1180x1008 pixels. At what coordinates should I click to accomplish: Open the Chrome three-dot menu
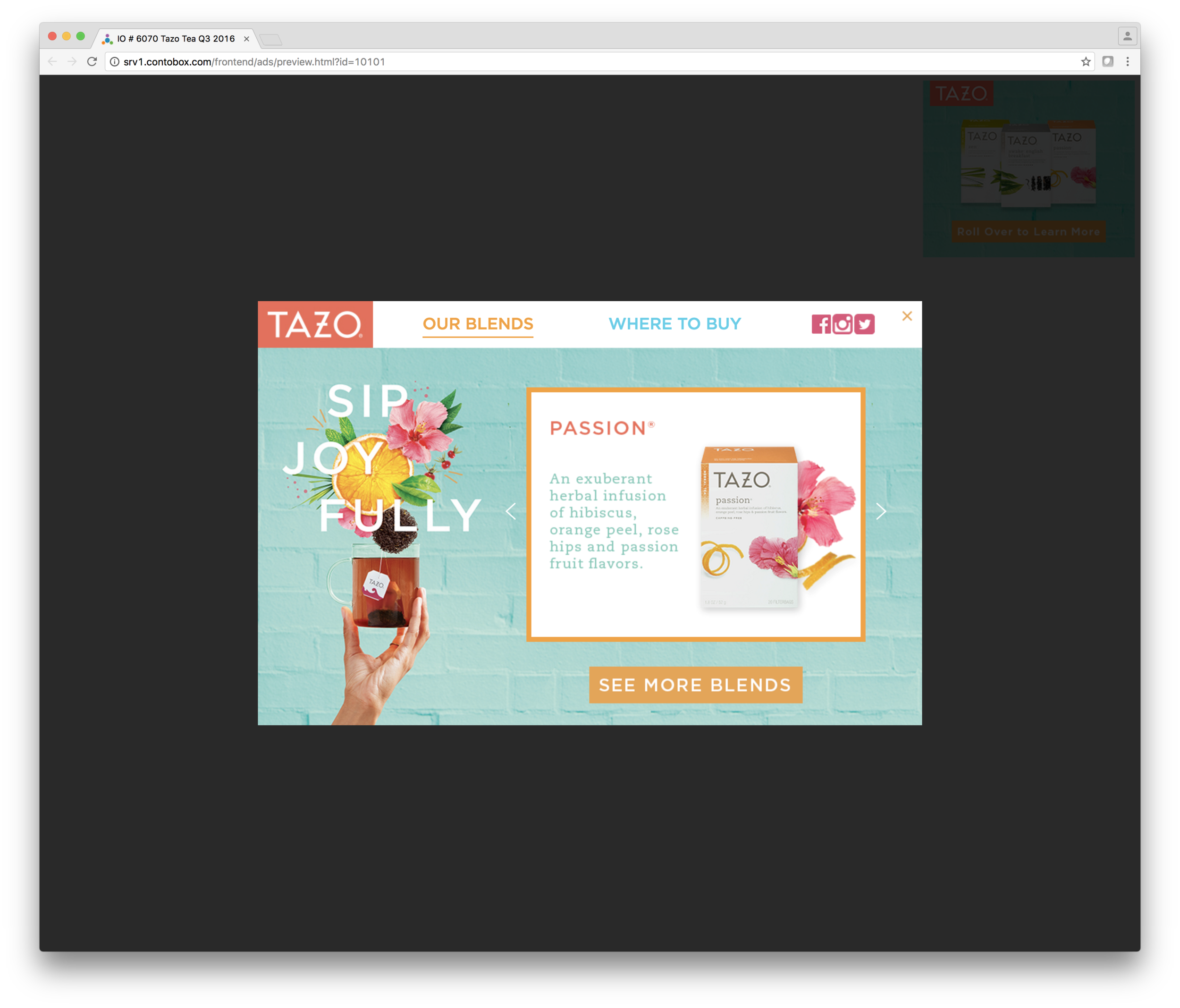[1128, 61]
